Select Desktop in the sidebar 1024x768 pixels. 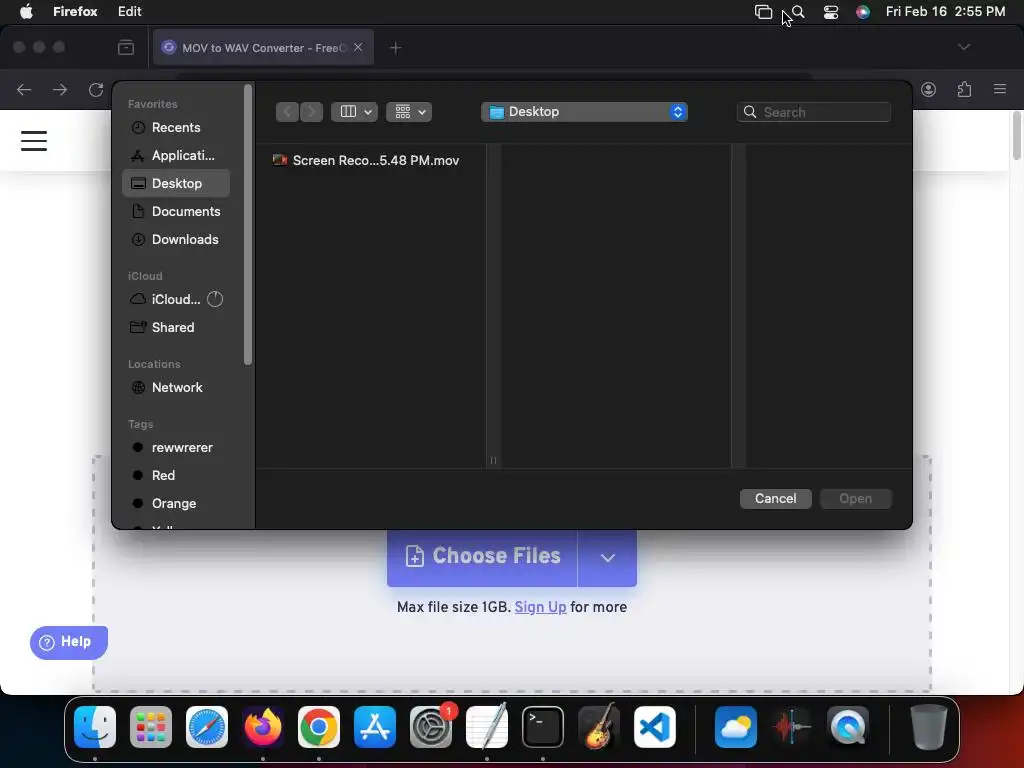176,184
